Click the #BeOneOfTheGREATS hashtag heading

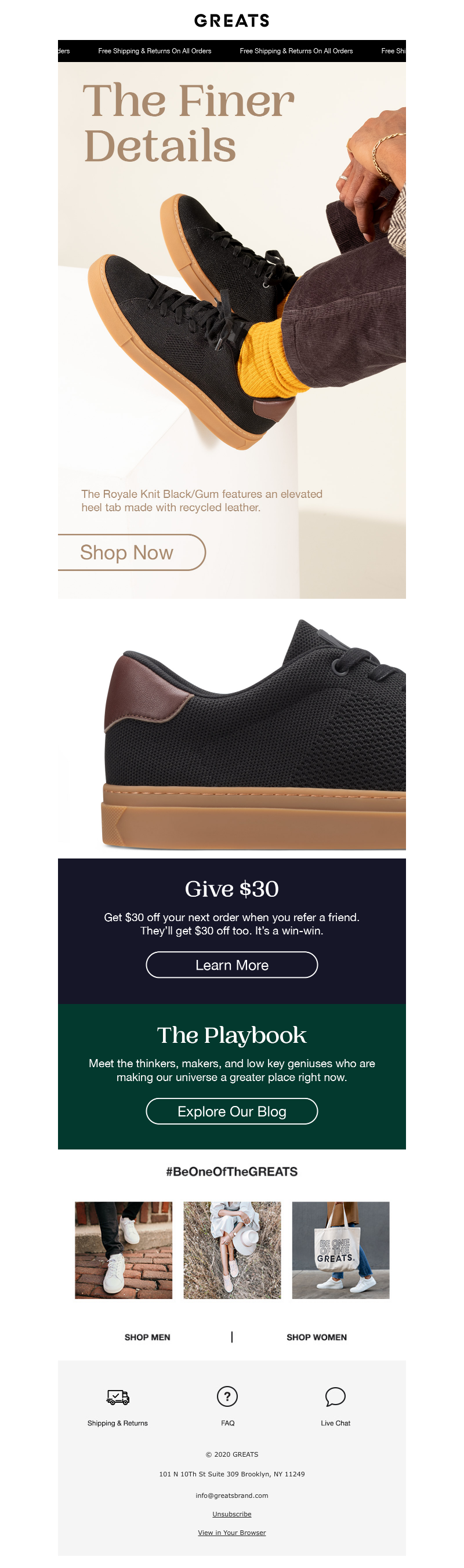coord(231,1171)
